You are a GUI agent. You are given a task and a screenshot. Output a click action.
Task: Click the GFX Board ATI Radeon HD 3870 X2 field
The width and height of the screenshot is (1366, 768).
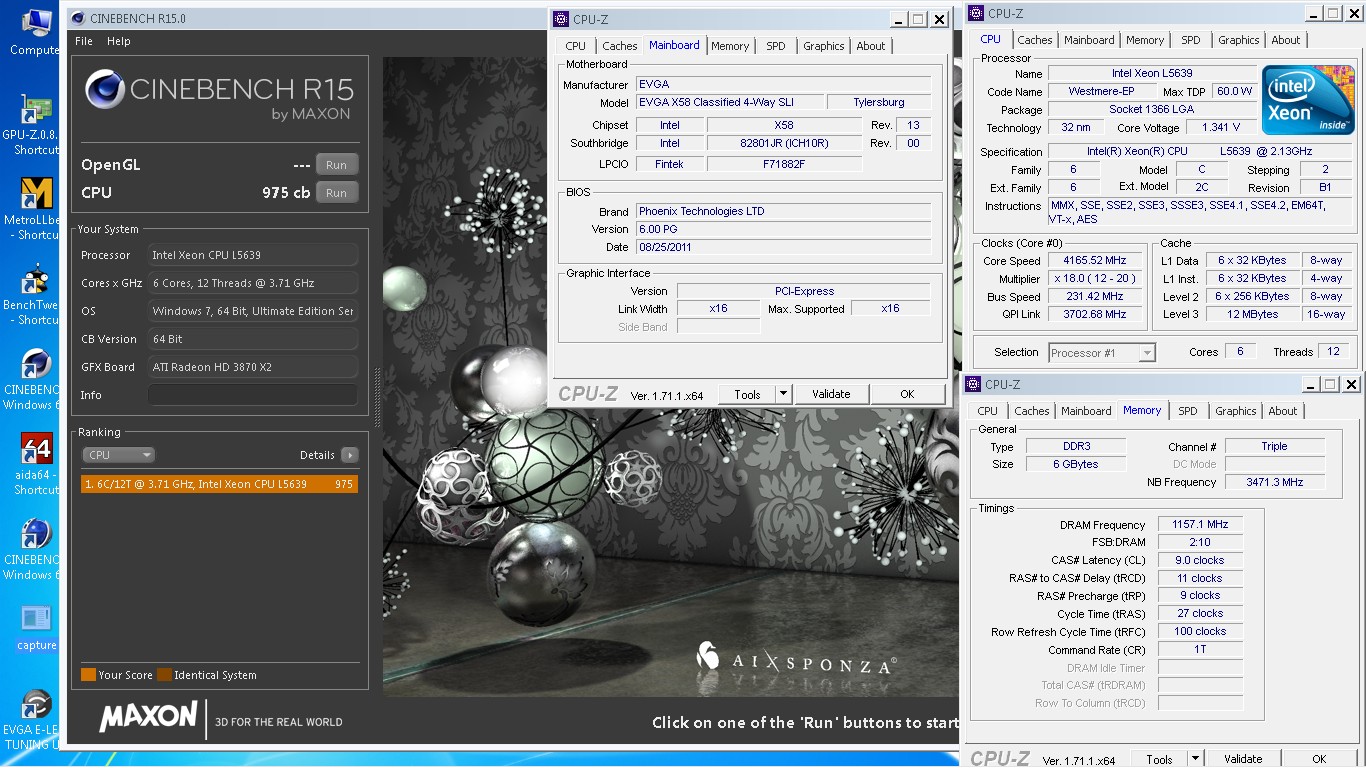[x=253, y=367]
